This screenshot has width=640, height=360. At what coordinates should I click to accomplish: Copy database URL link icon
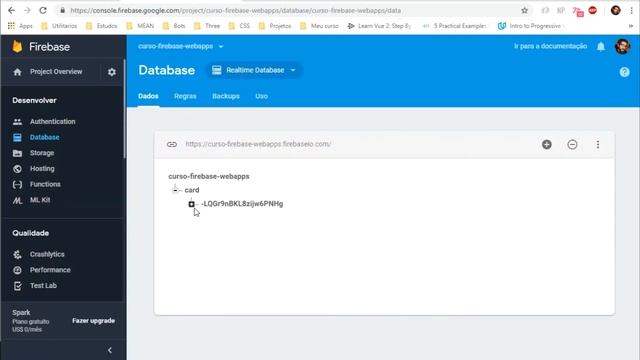pyautogui.click(x=172, y=144)
